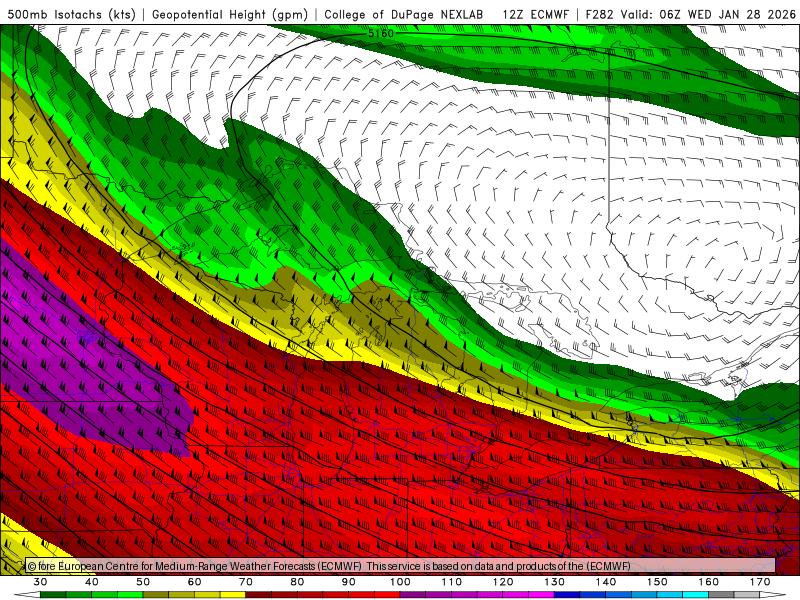Click the "12Z ECMWF" model run label
800x600 pixels.
point(535,14)
